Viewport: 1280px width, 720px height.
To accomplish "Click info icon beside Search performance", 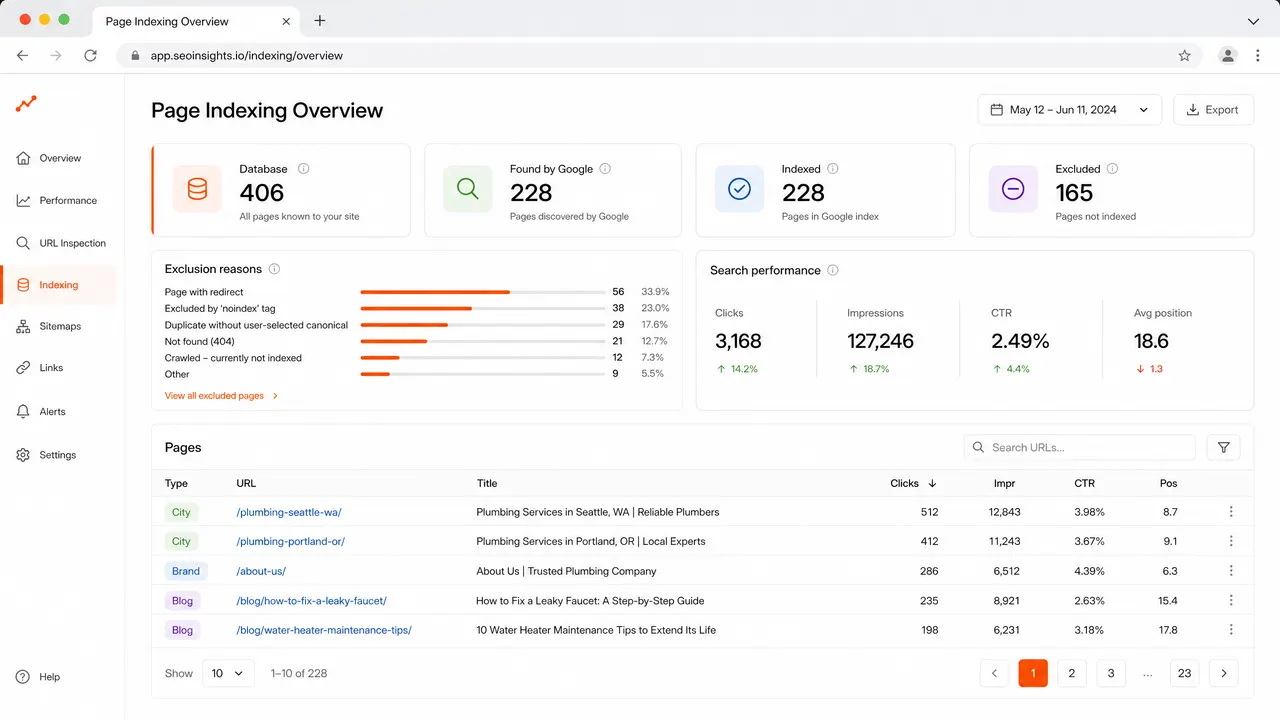I will [x=833, y=270].
